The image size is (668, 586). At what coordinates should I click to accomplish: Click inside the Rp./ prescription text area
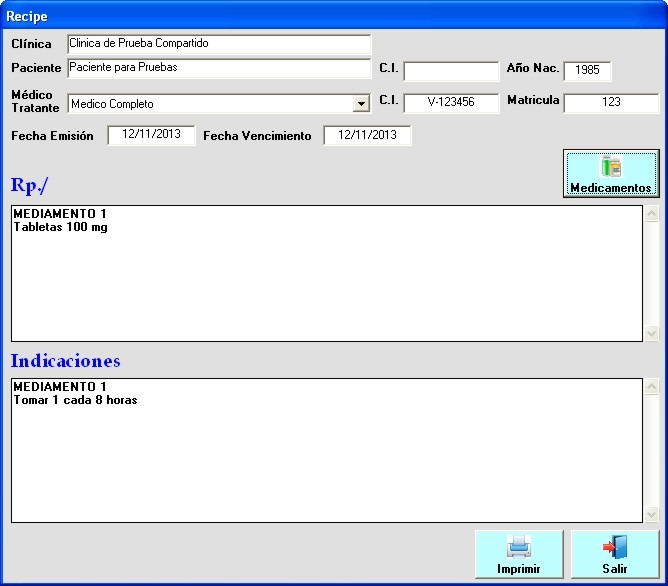pyautogui.click(x=327, y=273)
